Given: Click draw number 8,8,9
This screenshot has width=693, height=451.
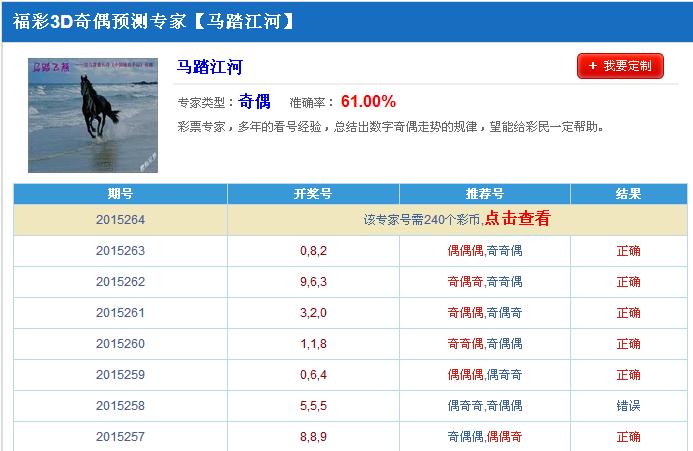Looking at the screenshot, I should coord(313,436).
